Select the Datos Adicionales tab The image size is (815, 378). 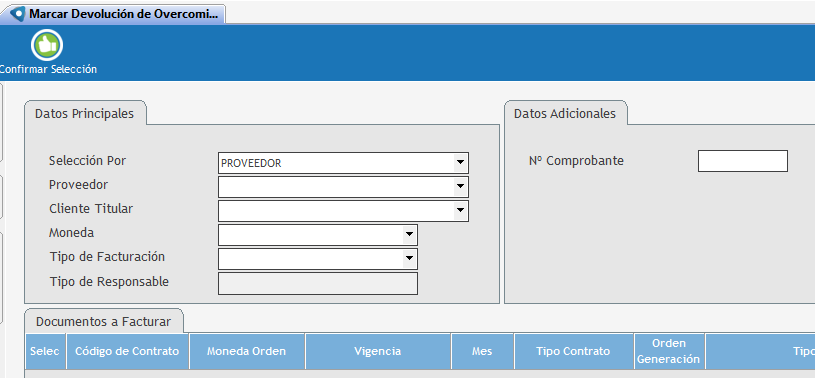pyautogui.click(x=565, y=113)
